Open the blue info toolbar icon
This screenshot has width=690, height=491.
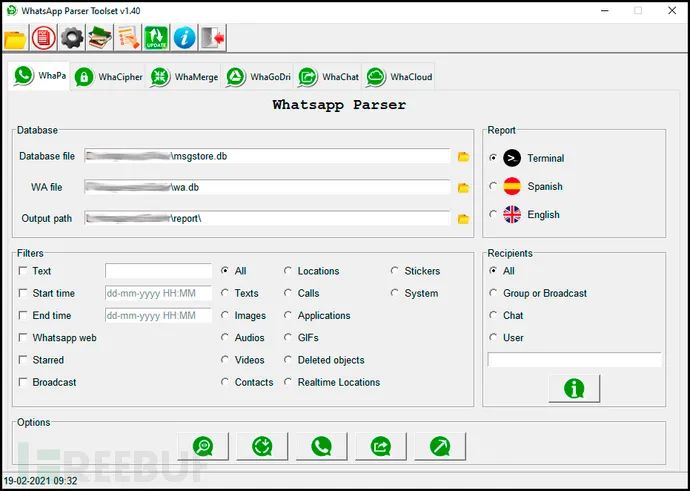tap(184, 38)
